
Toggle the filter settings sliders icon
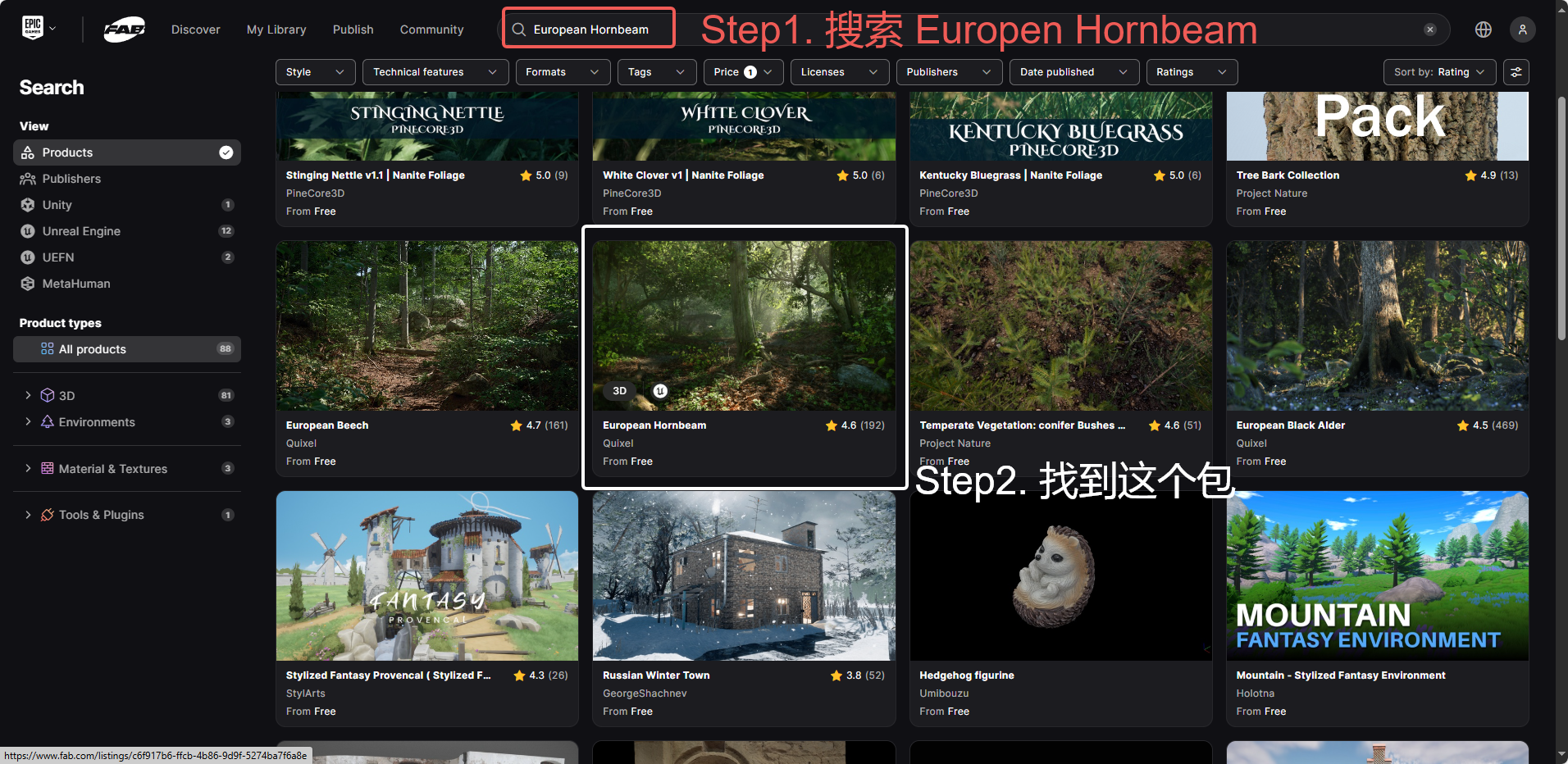click(1516, 72)
